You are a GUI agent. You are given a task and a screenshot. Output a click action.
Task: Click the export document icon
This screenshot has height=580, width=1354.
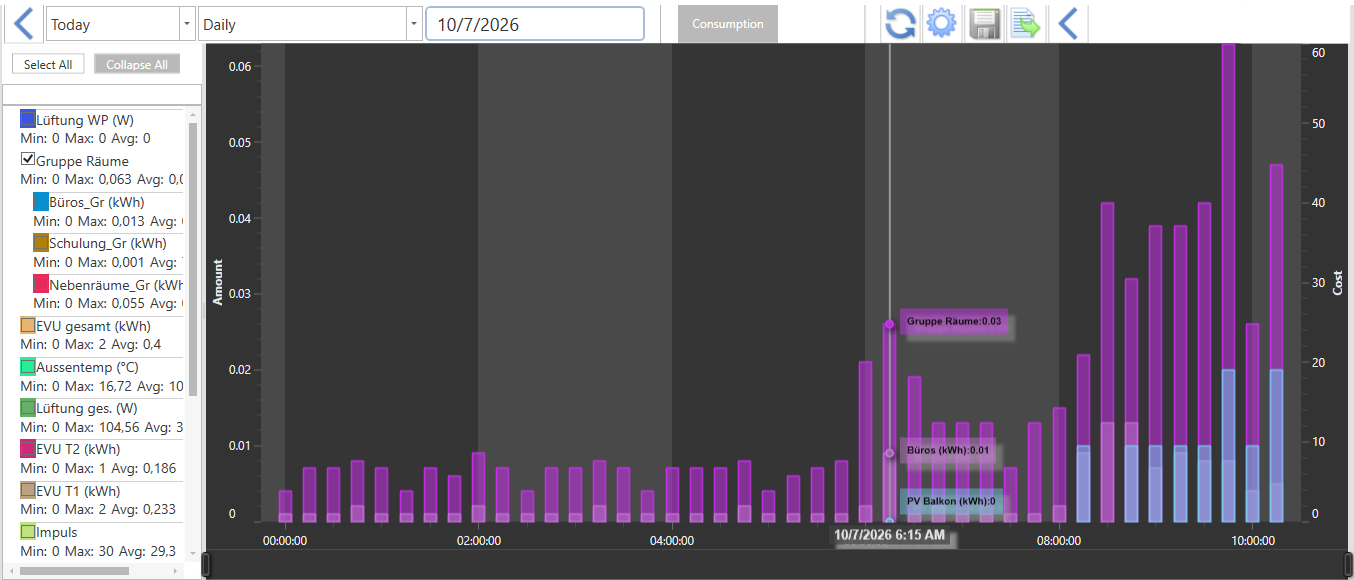pos(1025,24)
